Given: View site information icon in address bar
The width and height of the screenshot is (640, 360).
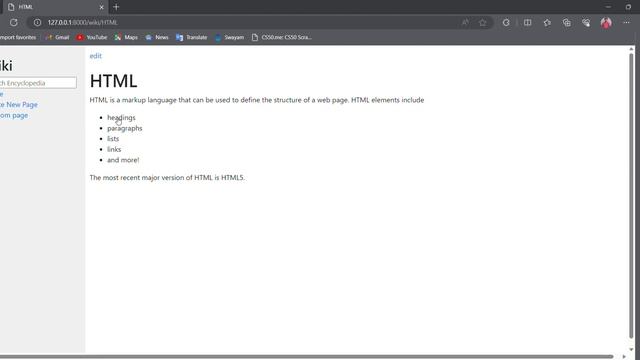Looking at the screenshot, I should pos(37,22).
